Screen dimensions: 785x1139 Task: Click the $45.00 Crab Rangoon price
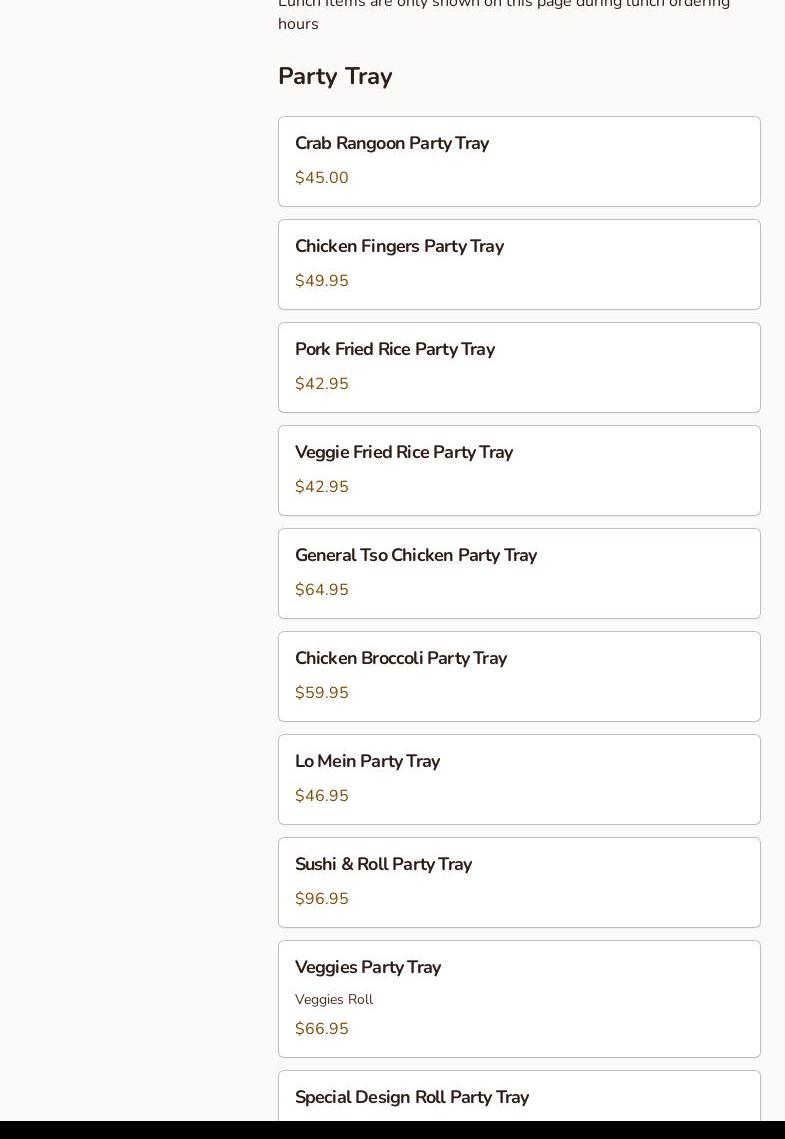pyautogui.click(x=322, y=178)
